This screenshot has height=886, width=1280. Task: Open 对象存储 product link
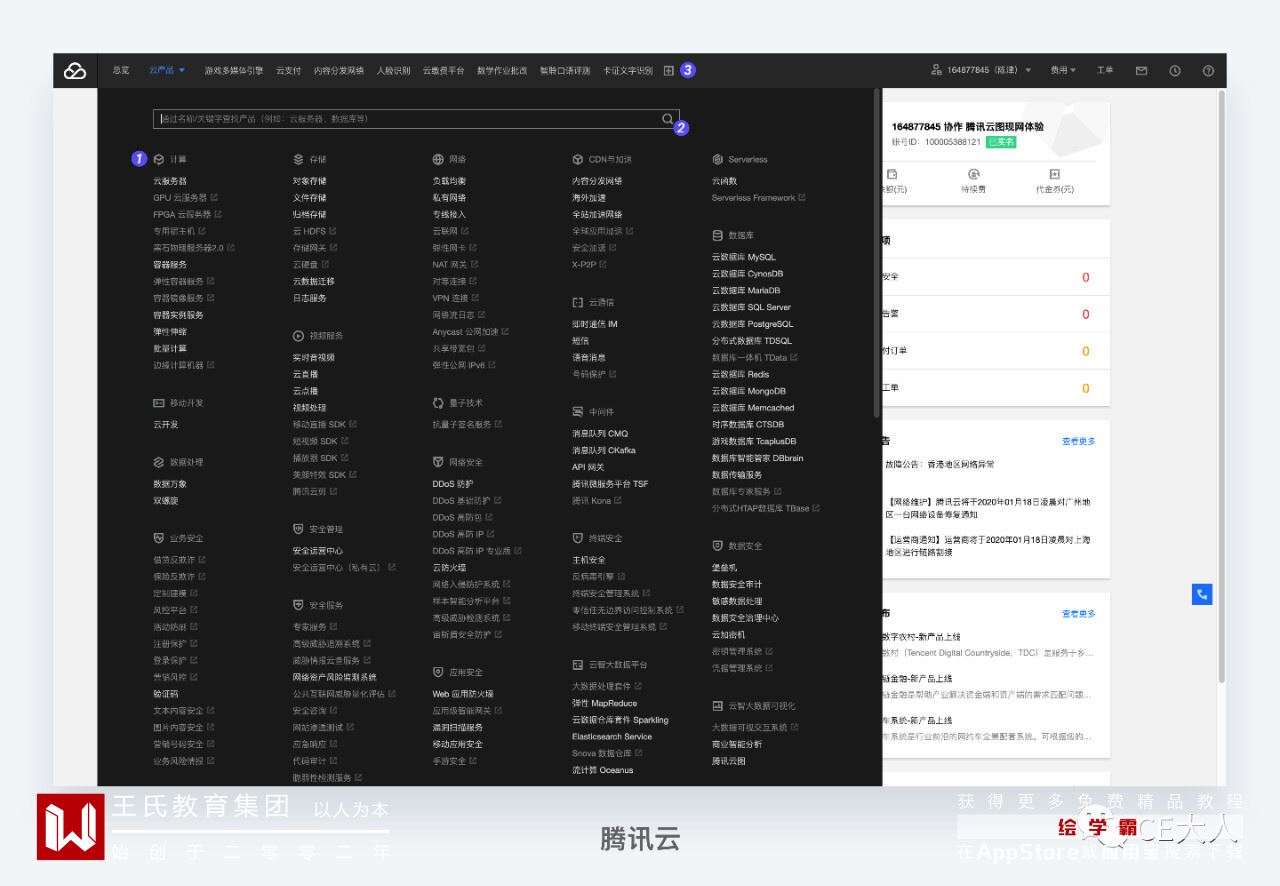click(x=310, y=181)
